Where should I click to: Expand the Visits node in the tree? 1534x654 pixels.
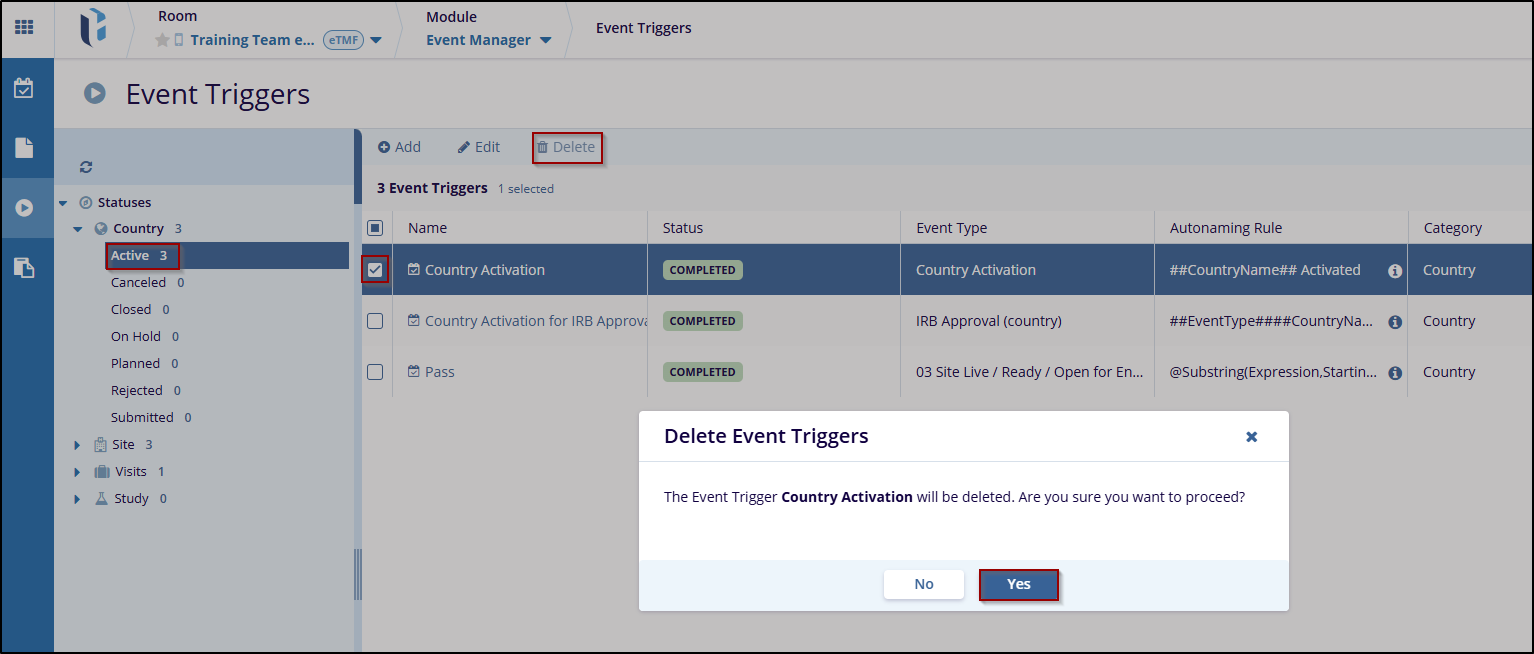(x=78, y=472)
